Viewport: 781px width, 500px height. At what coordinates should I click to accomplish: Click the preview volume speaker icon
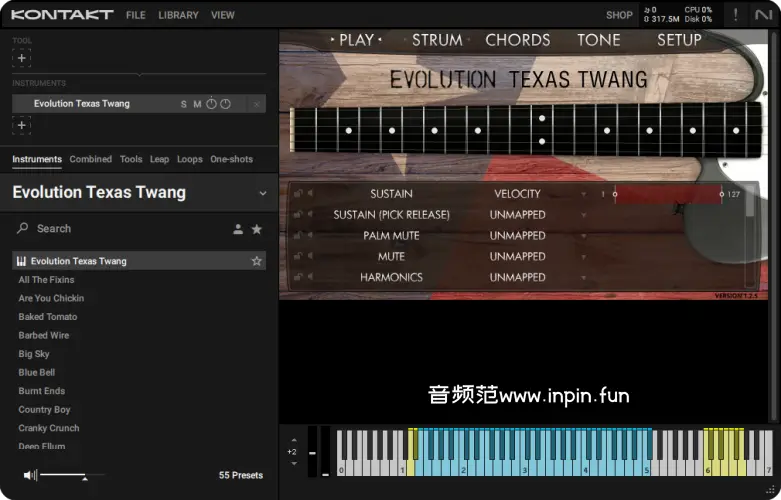[x=29, y=475]
